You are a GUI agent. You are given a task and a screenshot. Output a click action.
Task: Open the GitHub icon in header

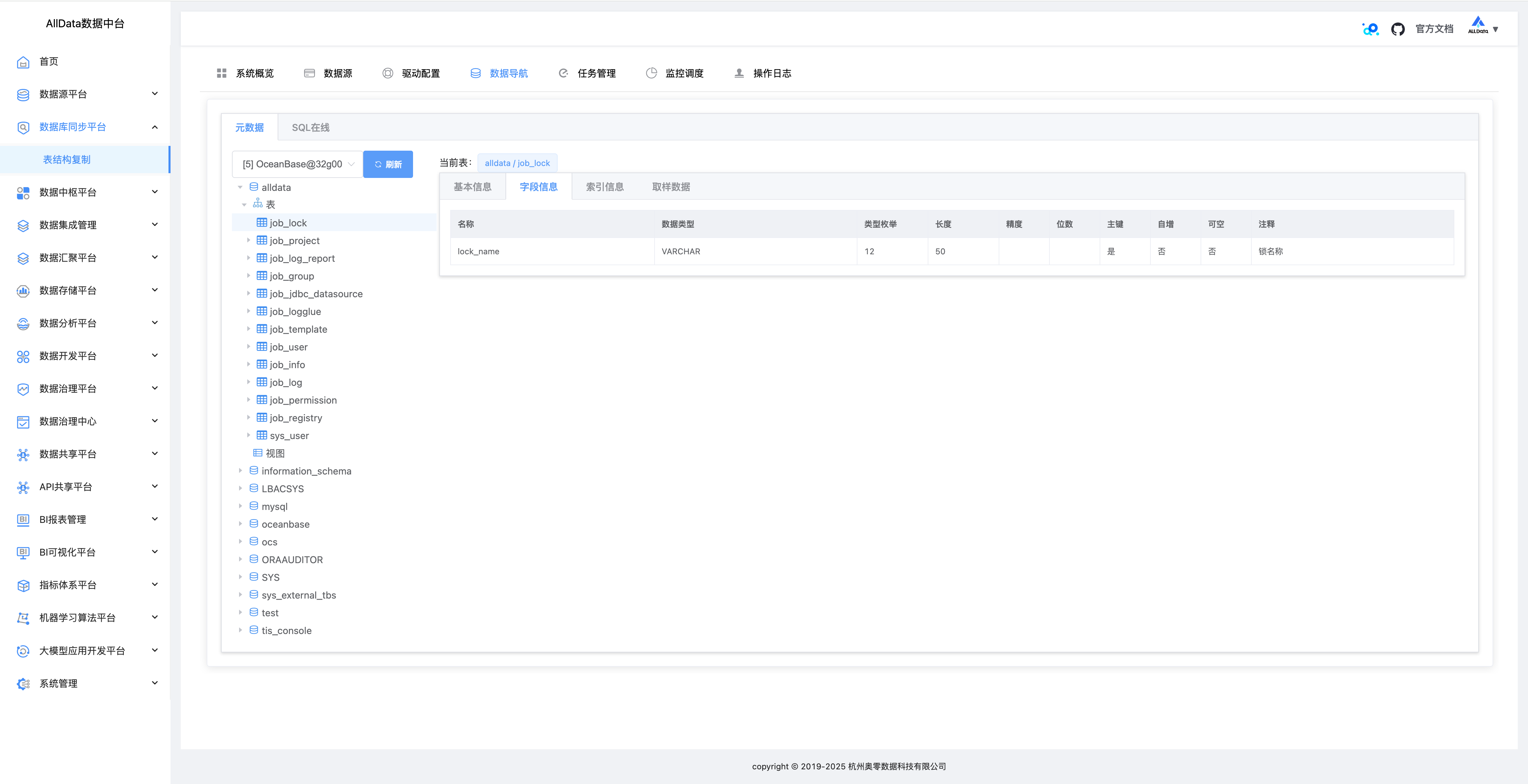(1397, 29)
